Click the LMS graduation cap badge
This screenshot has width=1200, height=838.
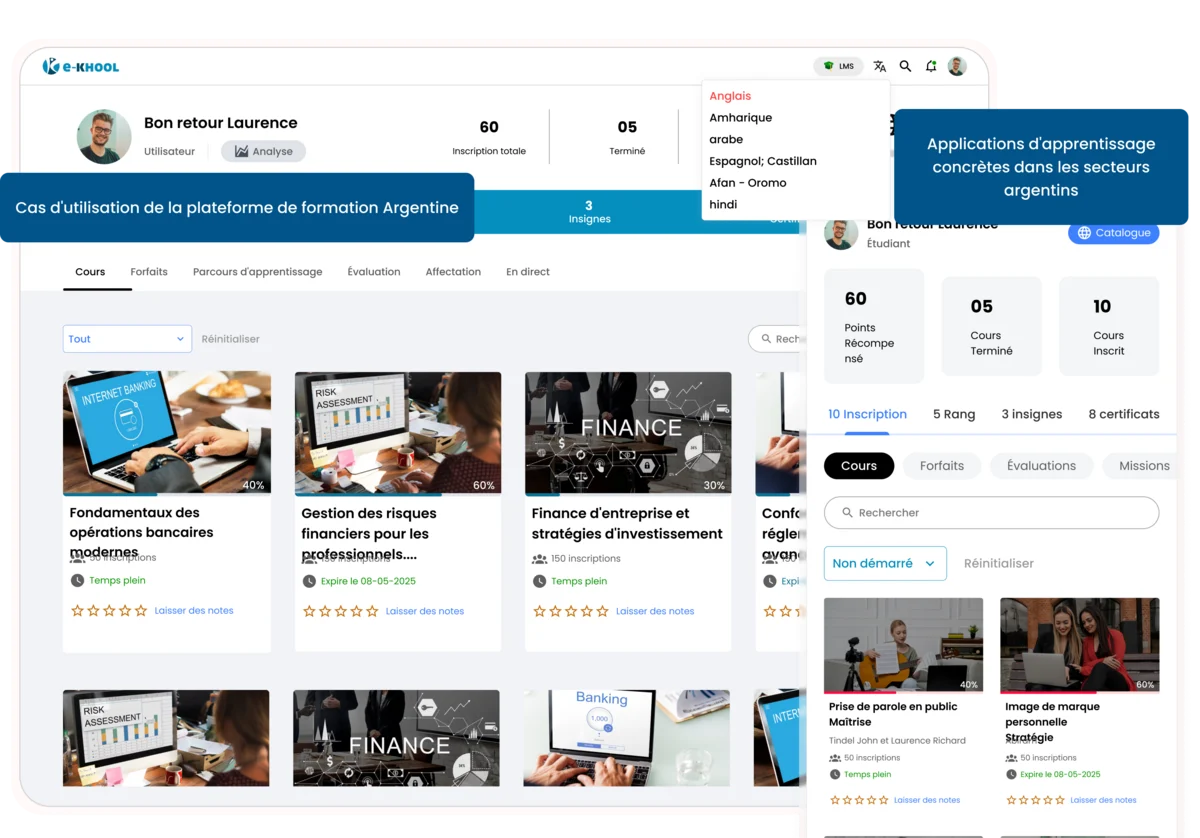coord(838,65)
